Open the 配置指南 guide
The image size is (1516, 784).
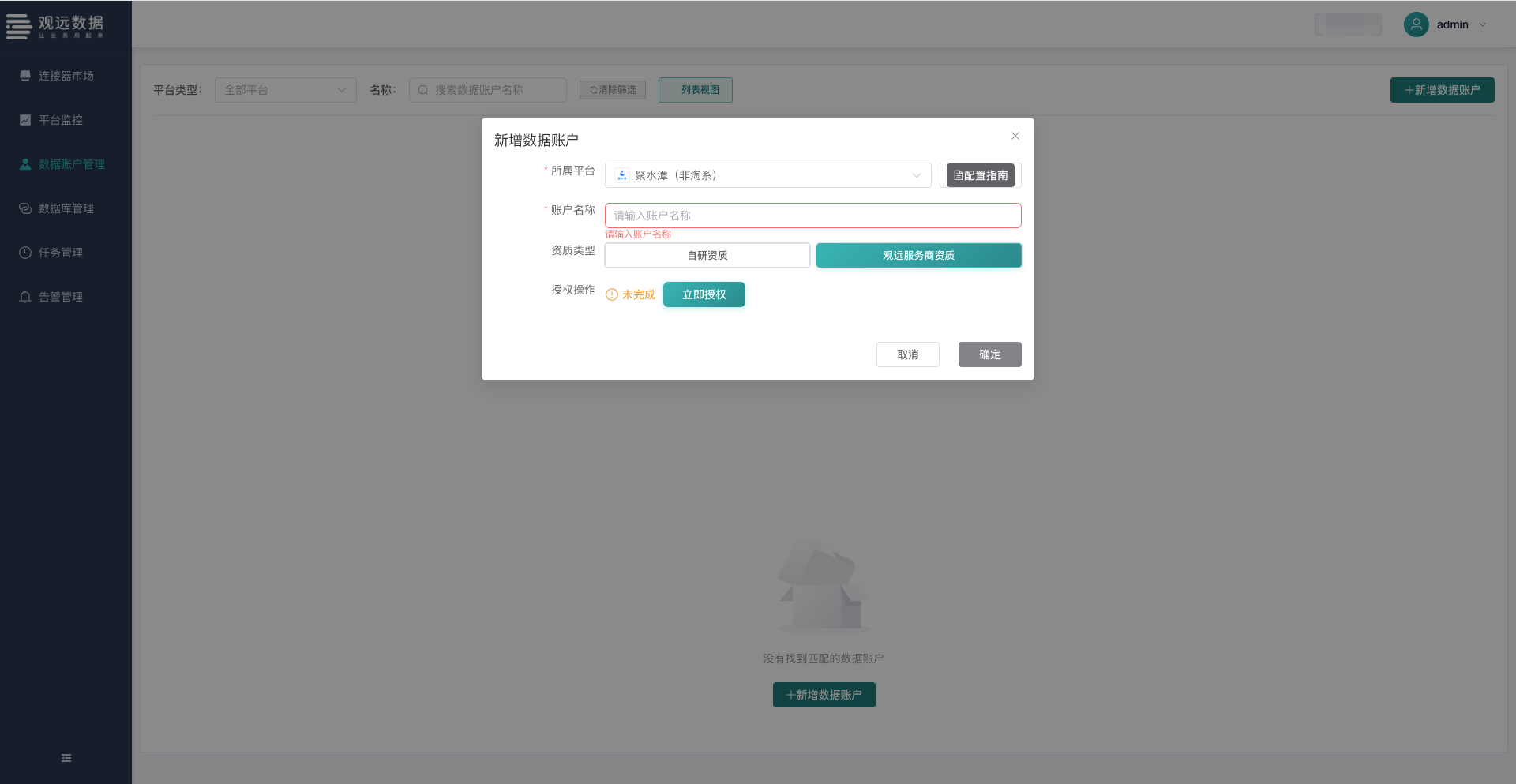coord(980,175)
